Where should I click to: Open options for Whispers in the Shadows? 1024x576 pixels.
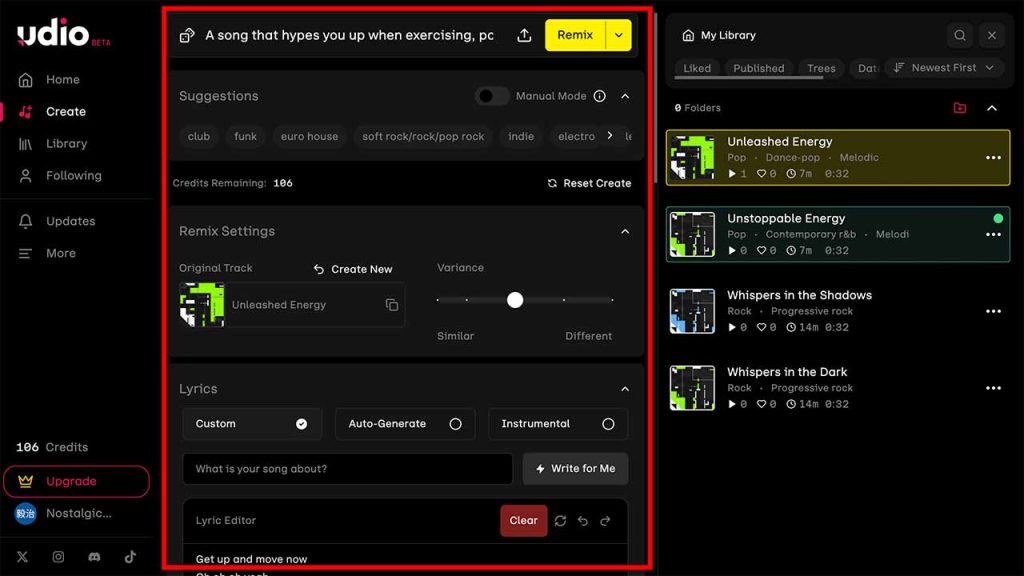[993, 312]
